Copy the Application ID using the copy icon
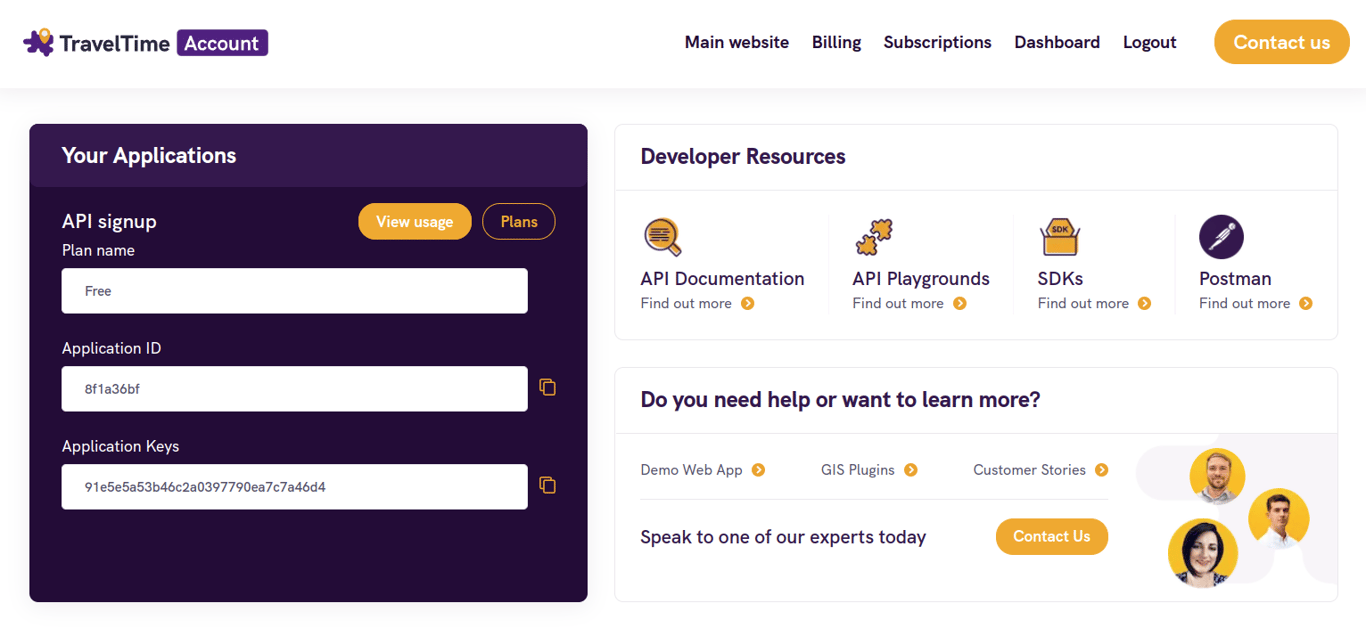The height and width of the screenshot is (628, 1366). (547, 387)
